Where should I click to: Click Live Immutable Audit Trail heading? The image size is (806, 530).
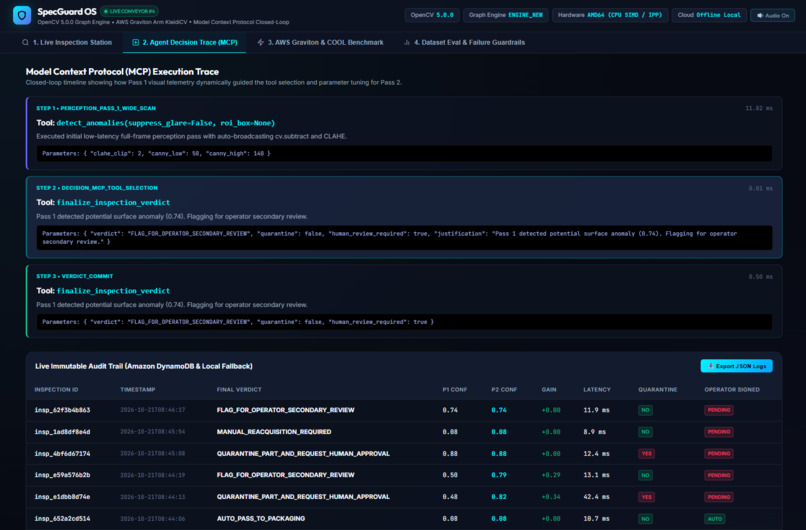[143, 366]
